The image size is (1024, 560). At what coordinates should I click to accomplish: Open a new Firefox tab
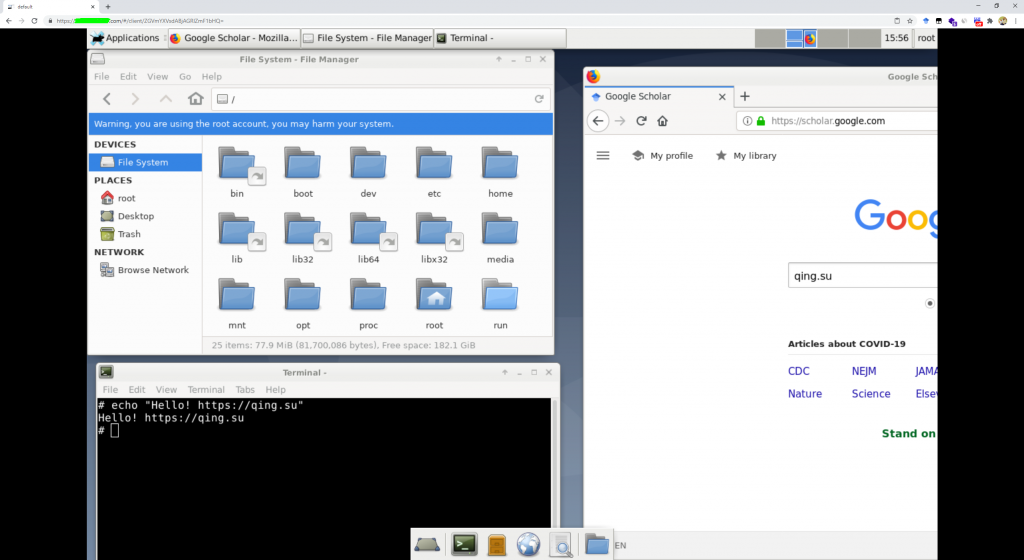(x=744, y=96)
